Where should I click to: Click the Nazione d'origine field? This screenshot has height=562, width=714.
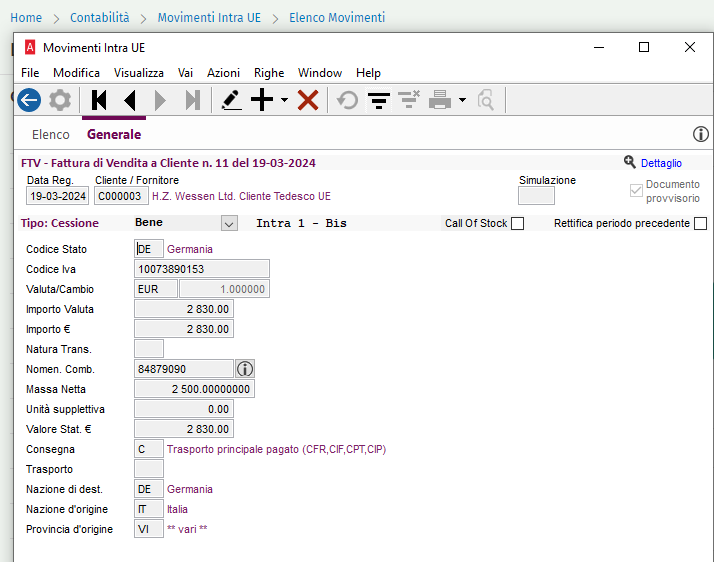pos(149,509)
